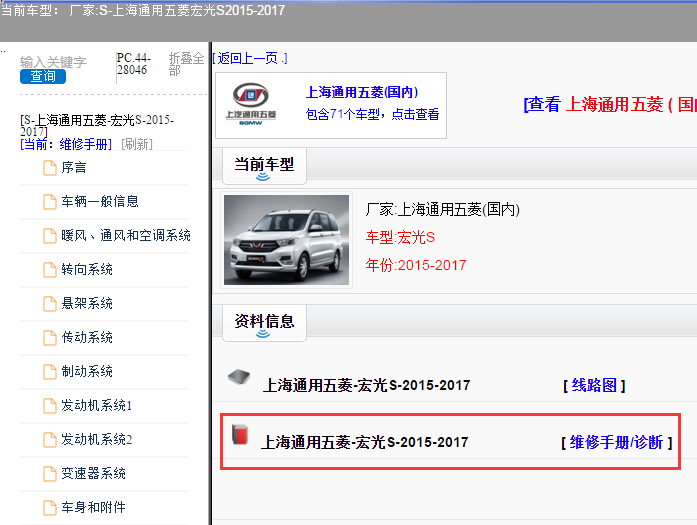Click the red book icon in the 维修手册/诊断 row
This screenshot has width=697, height=525.
click(x=240, y=434)
